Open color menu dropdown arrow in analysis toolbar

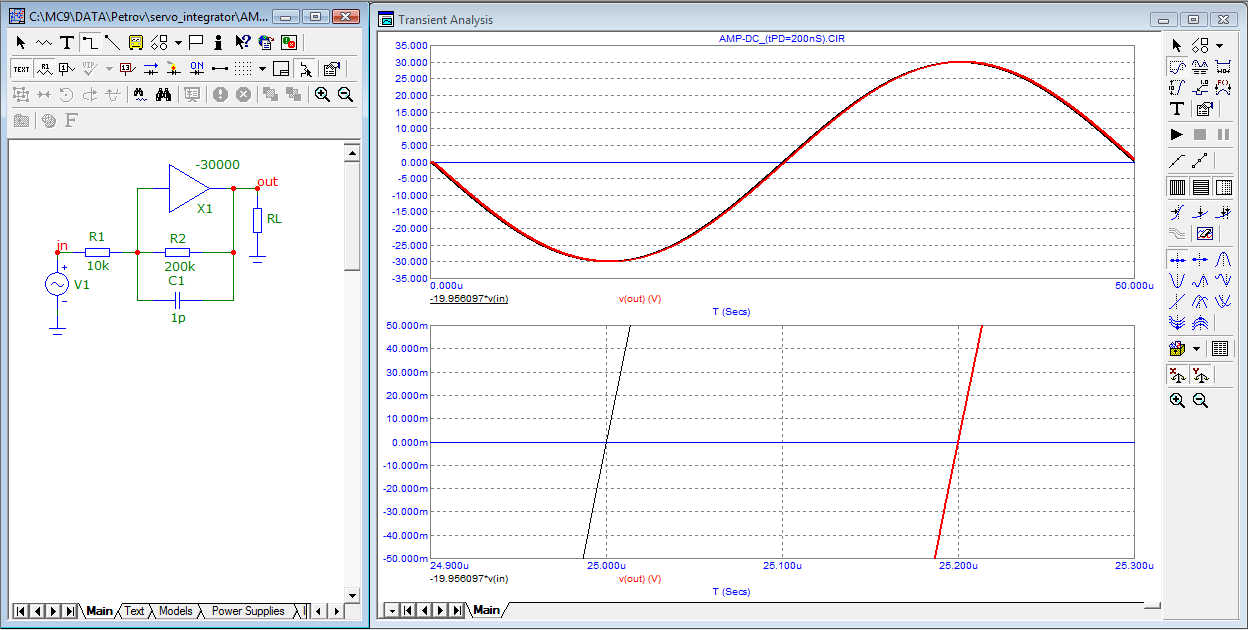(1196, 348)
